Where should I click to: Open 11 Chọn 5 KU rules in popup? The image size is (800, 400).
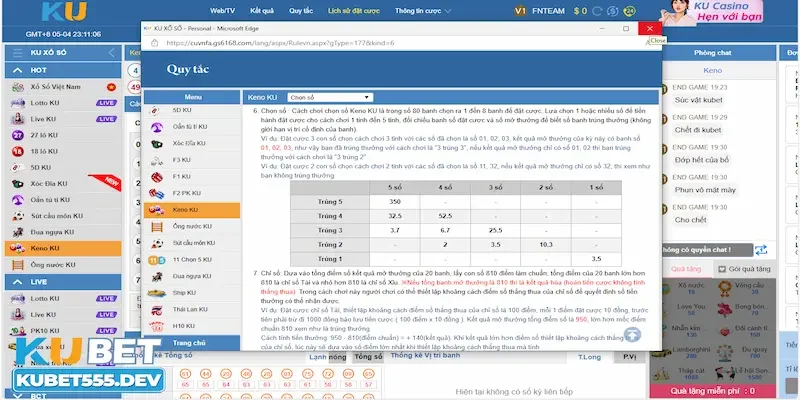(x=192, y=260)
